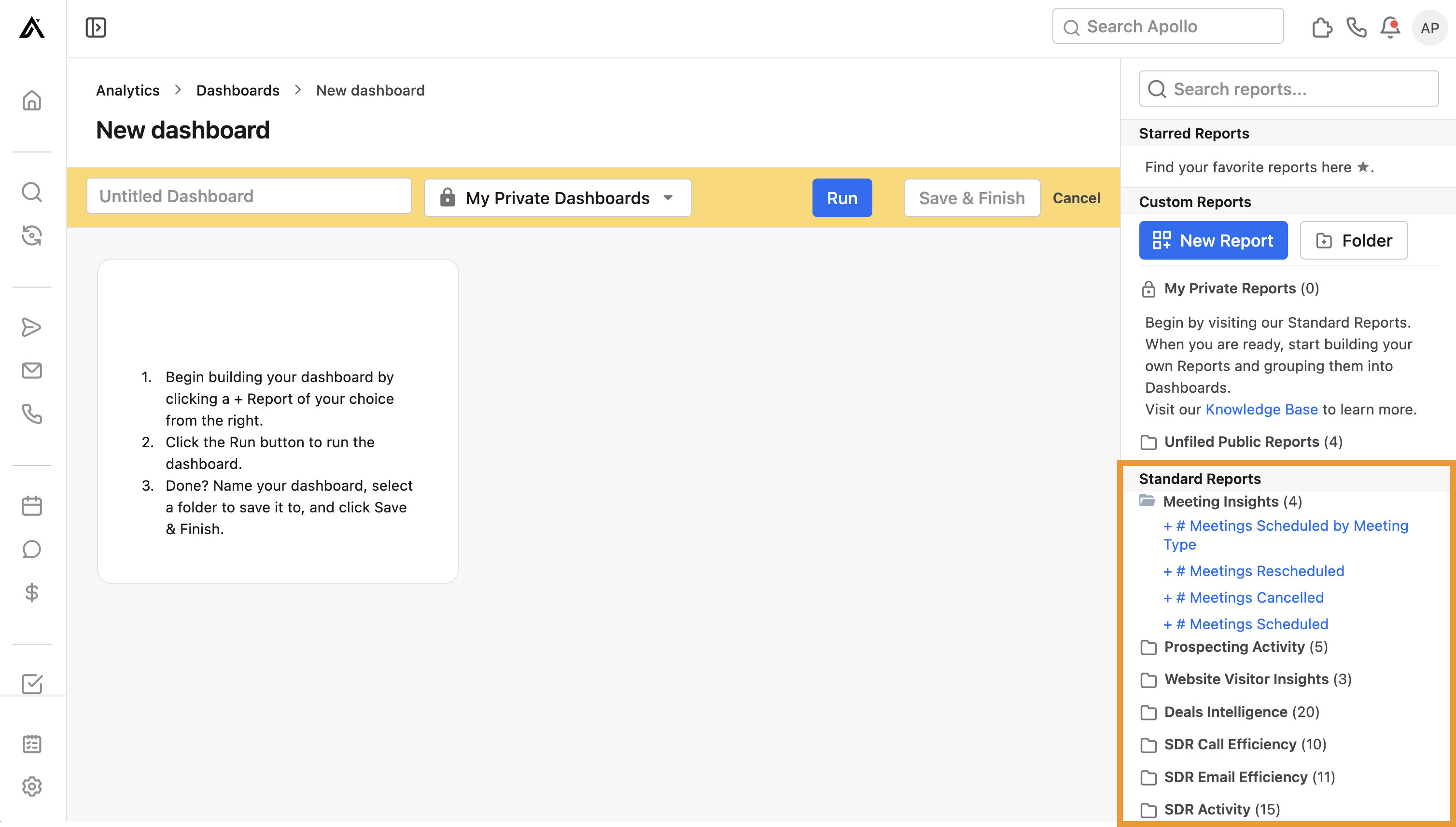Add # Meetings Rescheduled report
Image resolution: width=1456 pixels, height=827 pixels.
click(1253, 571)
